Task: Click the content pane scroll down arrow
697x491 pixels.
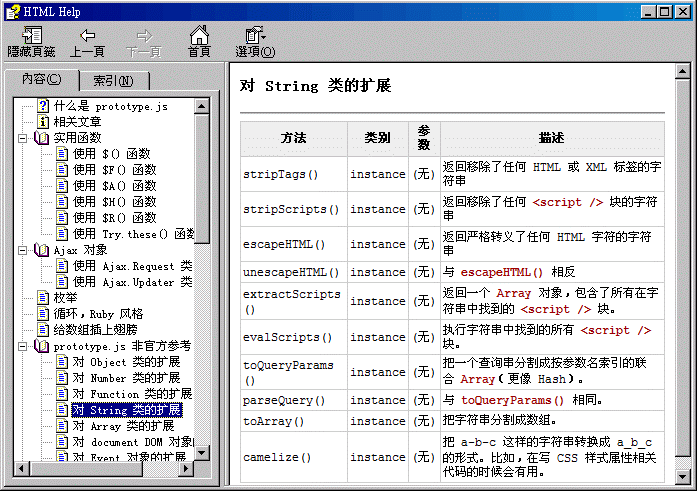Action: 682,477
